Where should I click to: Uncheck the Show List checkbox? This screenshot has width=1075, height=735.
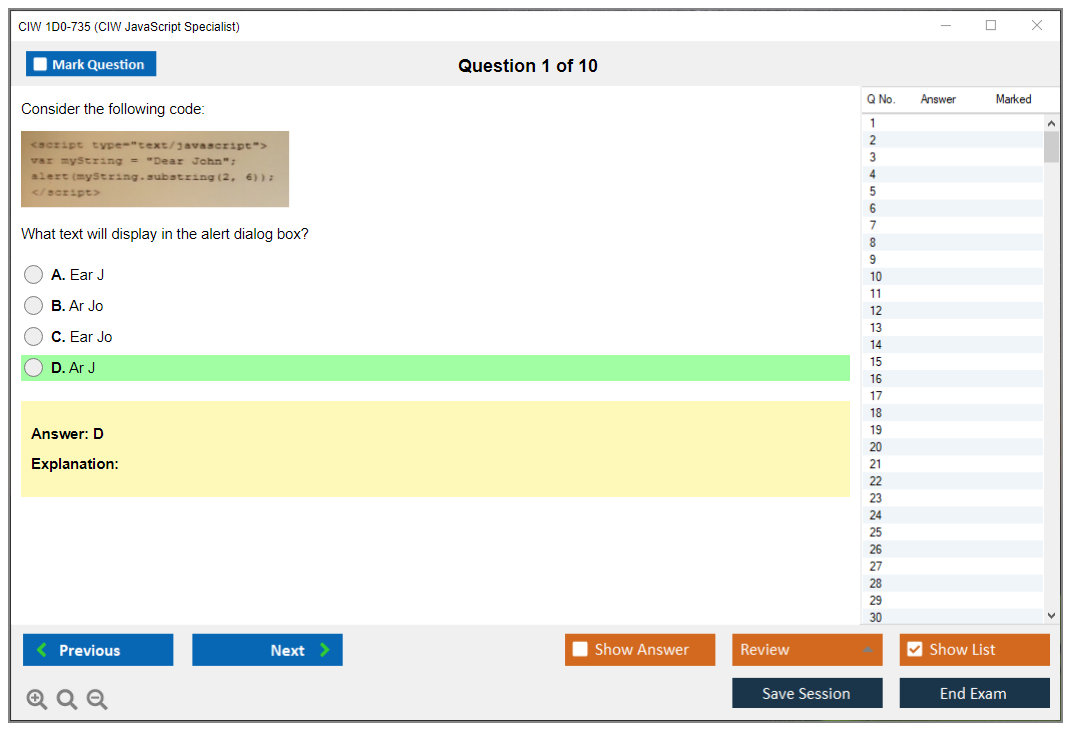tap(914, 650)
